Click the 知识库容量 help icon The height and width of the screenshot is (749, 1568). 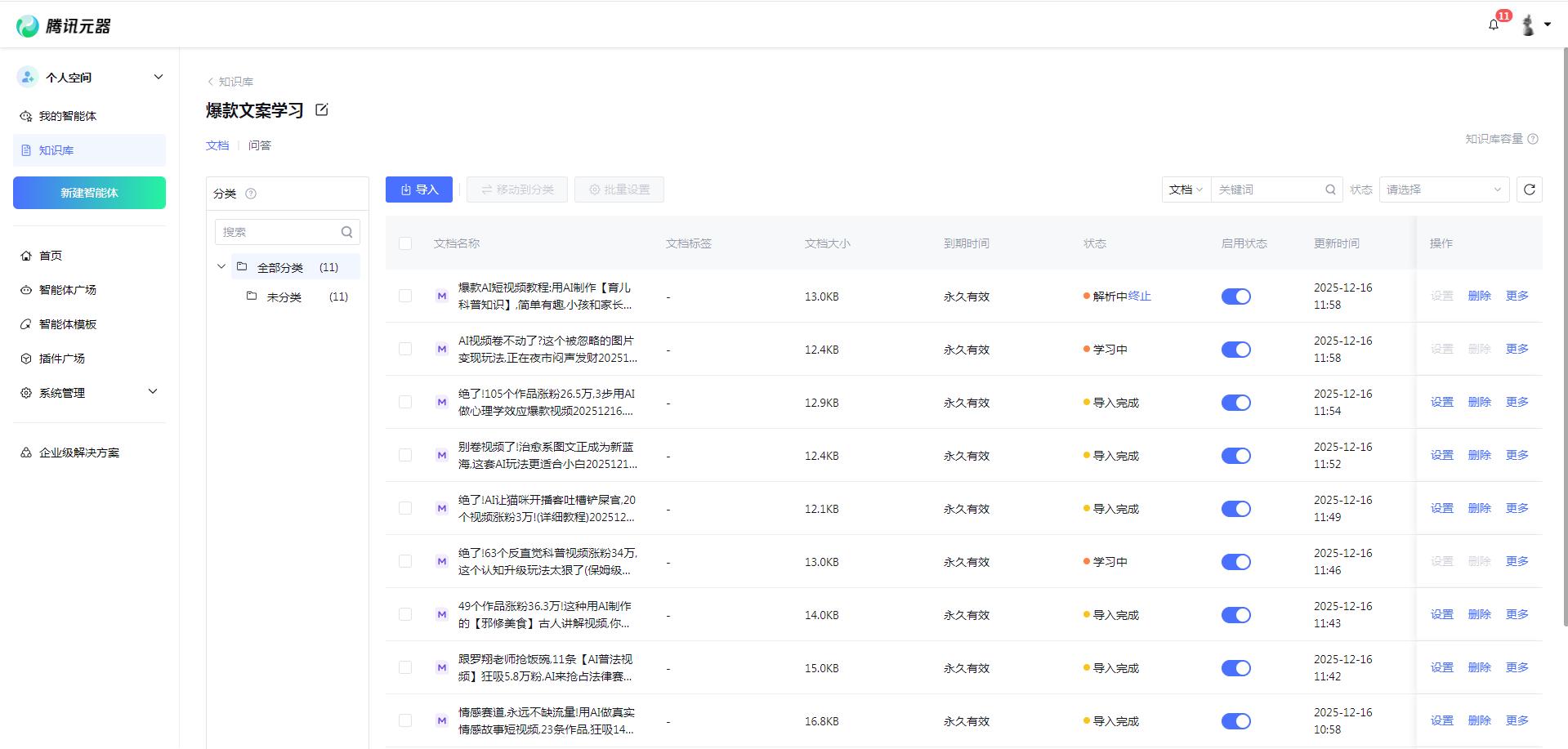1534,139
